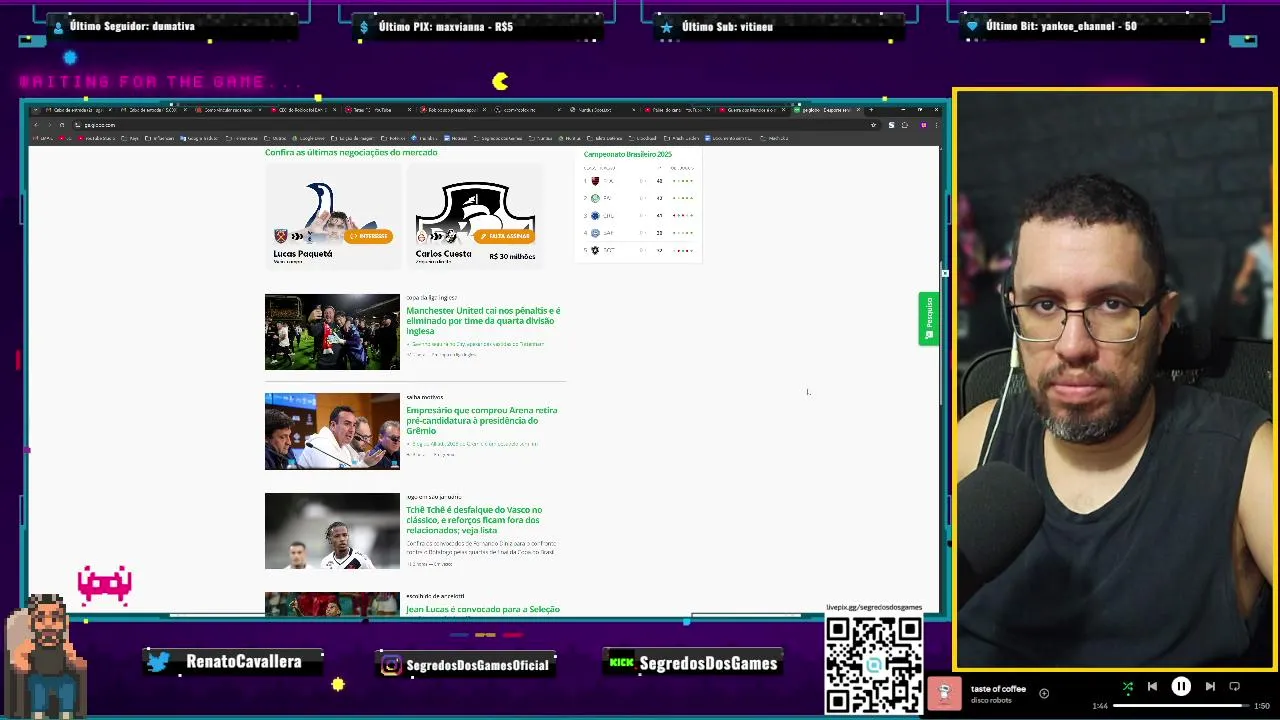Open the Tchê Tchê Vasco headline

point(474,520)
